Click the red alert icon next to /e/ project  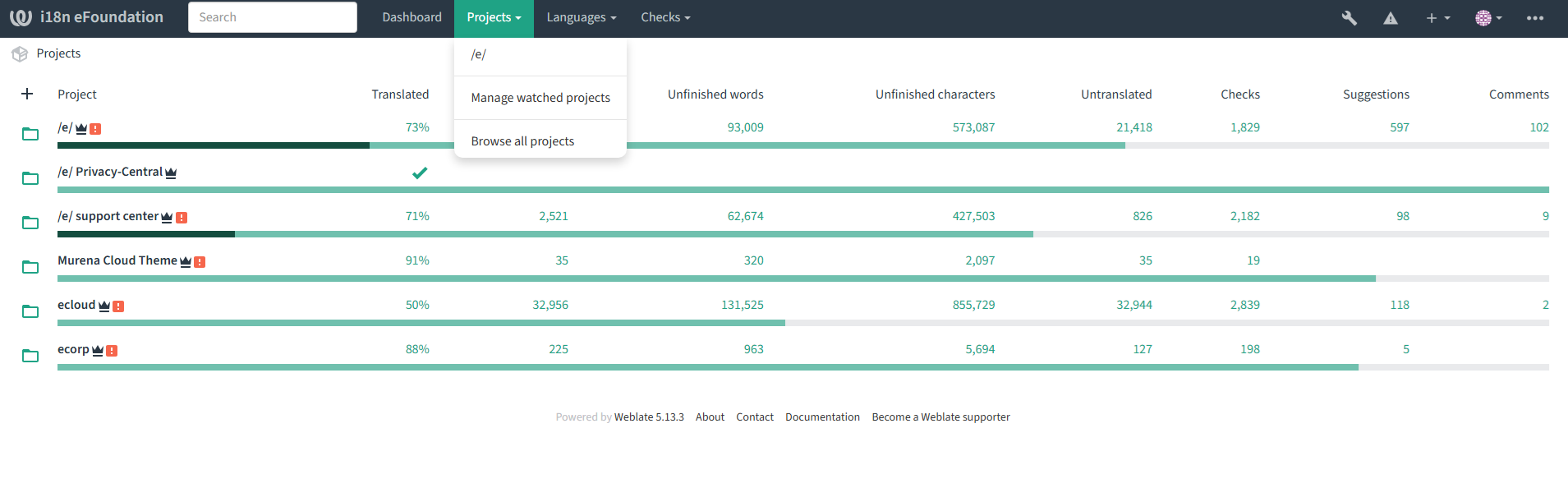coord(95,129)
